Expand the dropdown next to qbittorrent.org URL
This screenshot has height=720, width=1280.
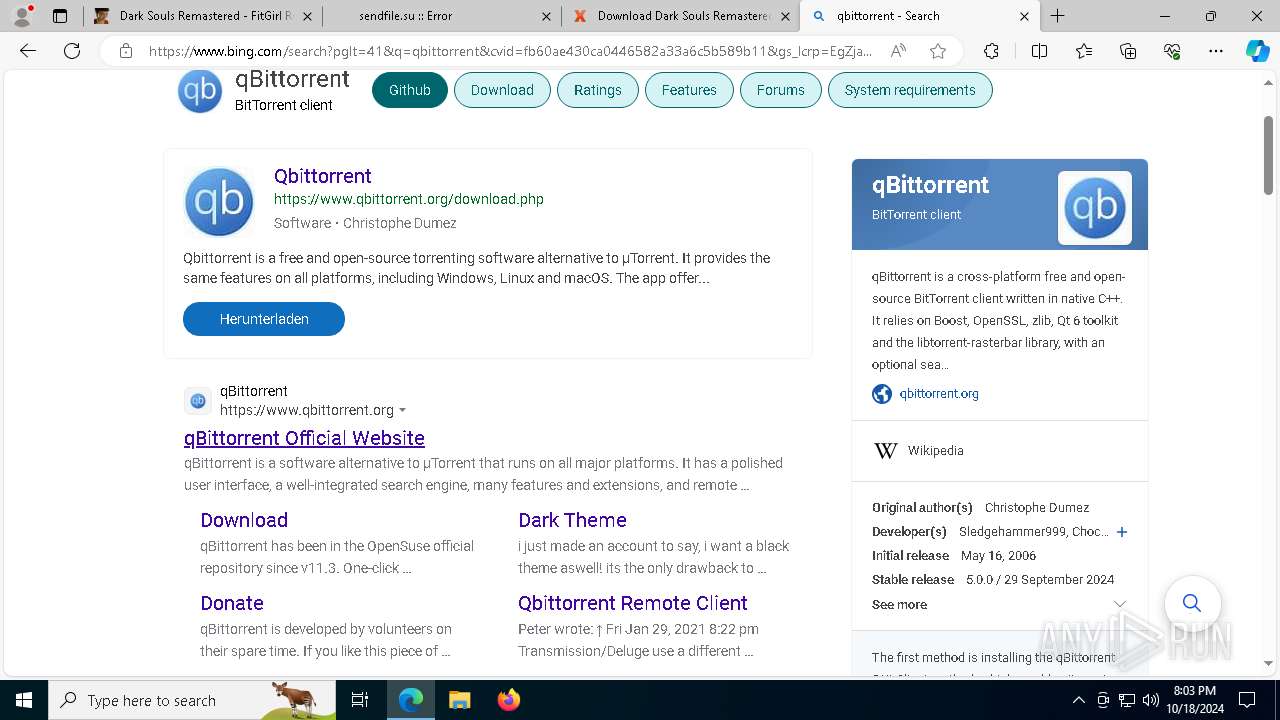pyautogui.click(x=403, y=411)
